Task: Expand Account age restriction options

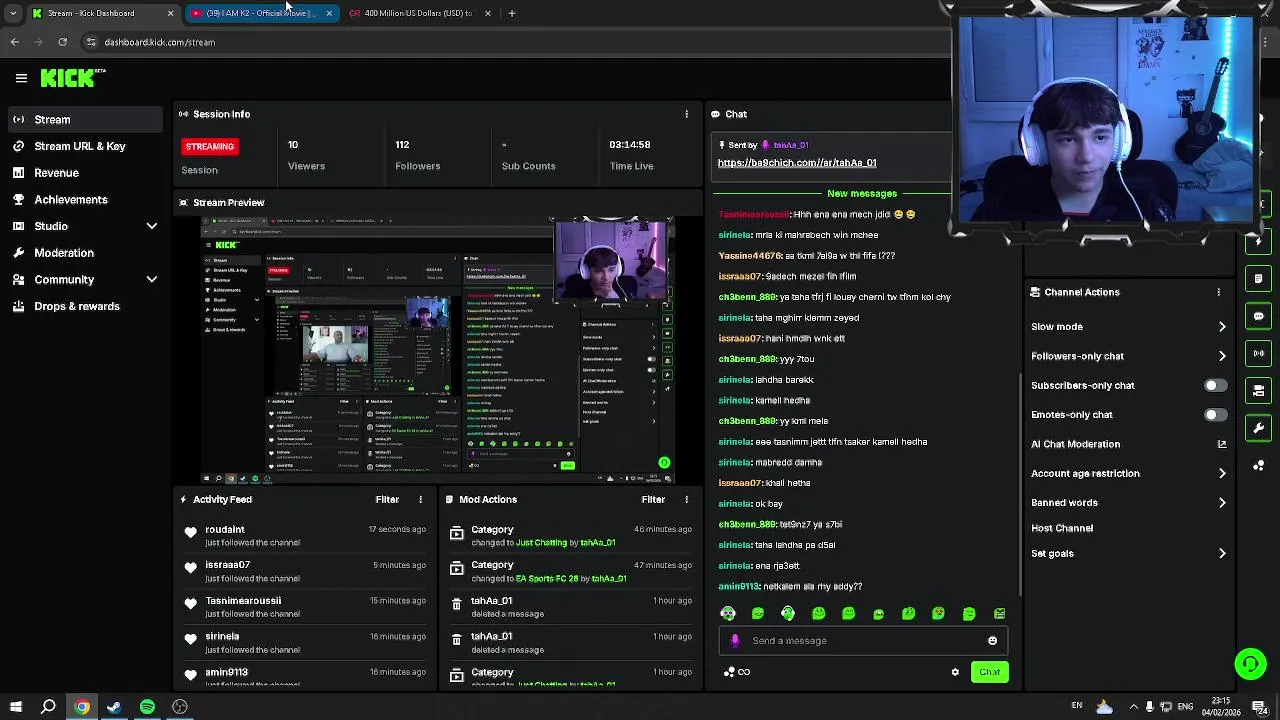Action: (x=1222, y=473)
